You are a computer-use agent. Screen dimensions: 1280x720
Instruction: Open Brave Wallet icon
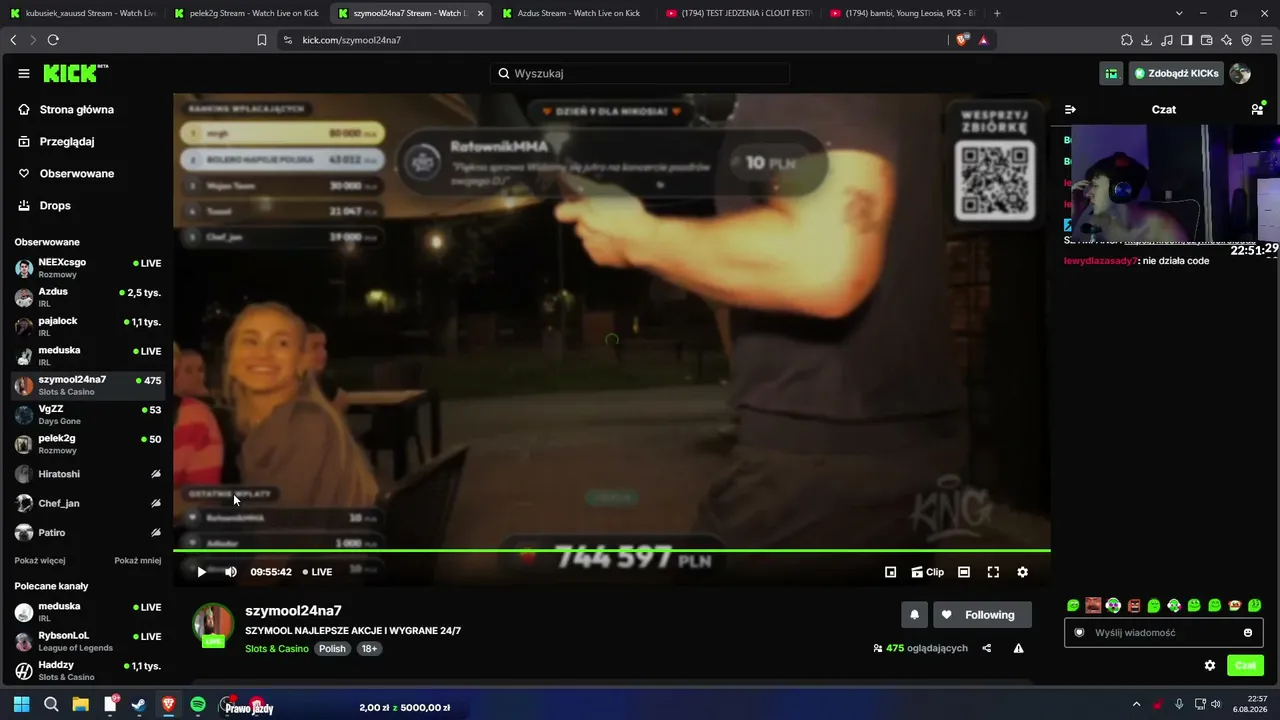1207,40
